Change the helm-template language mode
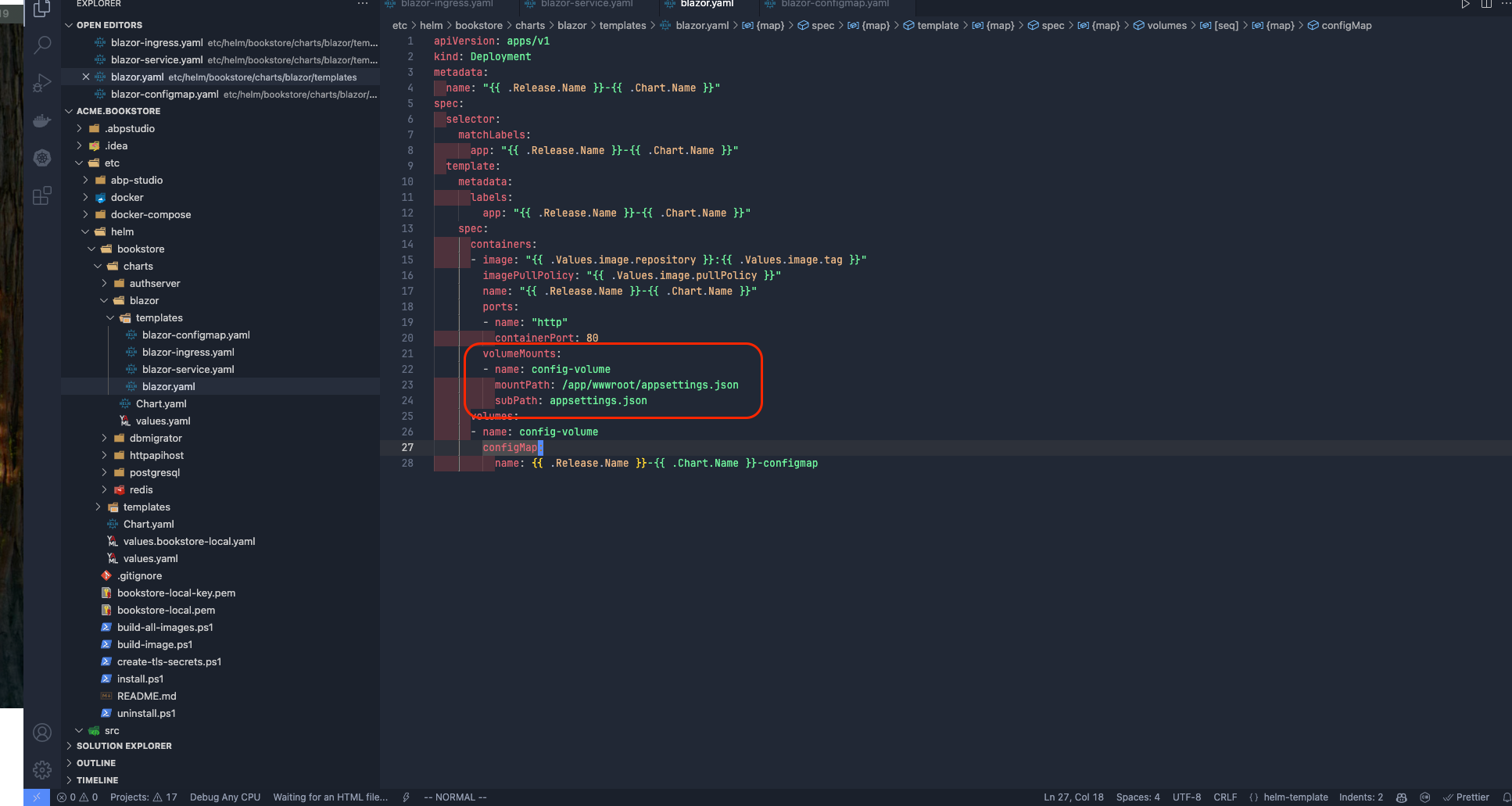Viewport: 1512px width, 806px height. click(1295, 797)
